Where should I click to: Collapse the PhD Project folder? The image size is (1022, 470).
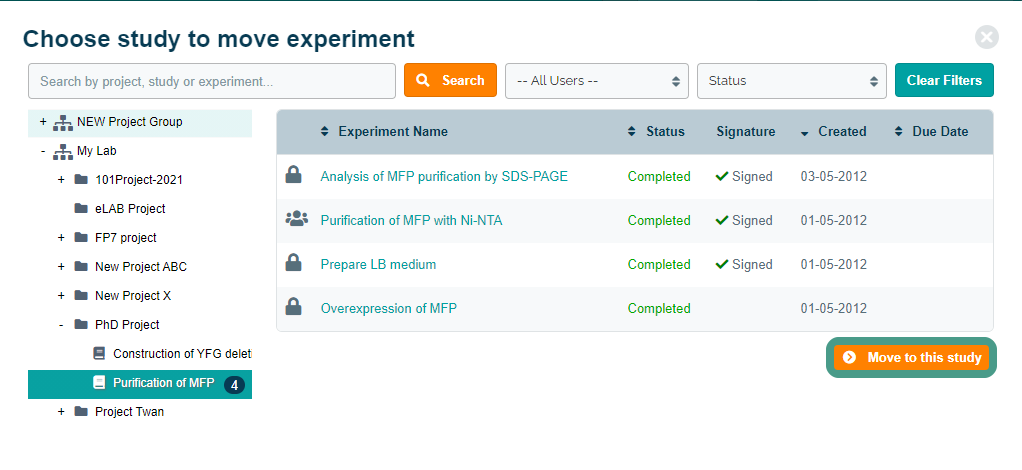(62, 325)
